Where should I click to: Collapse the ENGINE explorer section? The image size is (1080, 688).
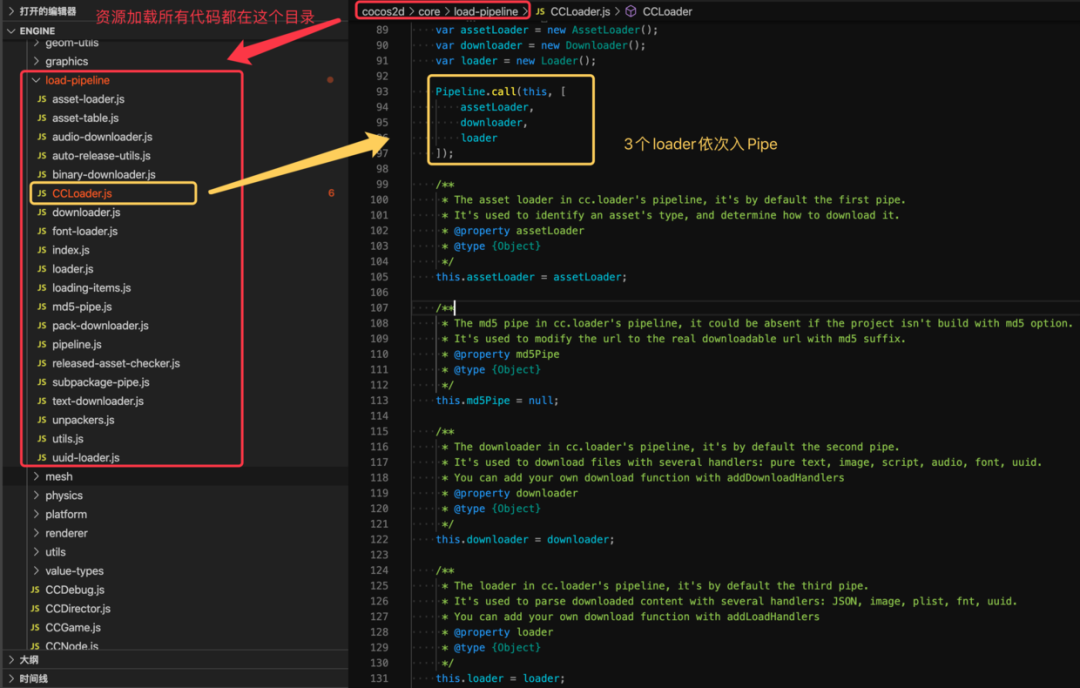[x=11, y=31]
